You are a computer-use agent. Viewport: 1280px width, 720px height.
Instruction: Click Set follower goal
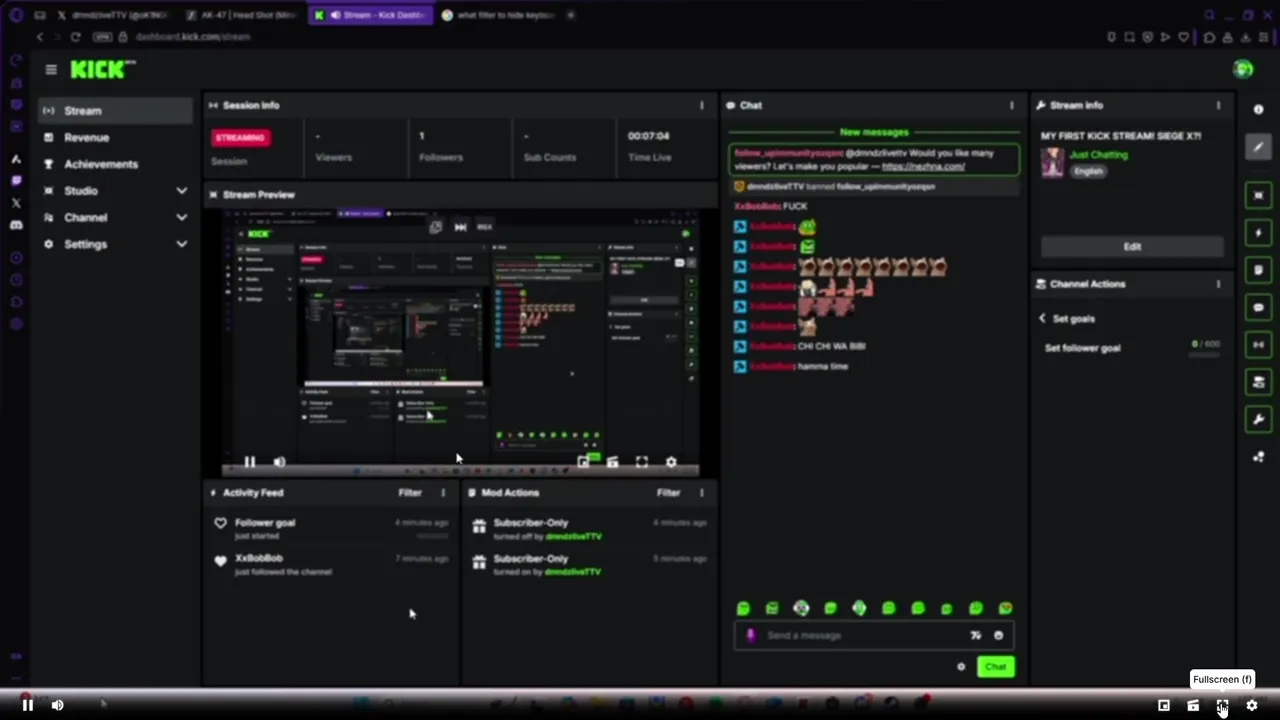1082,348
